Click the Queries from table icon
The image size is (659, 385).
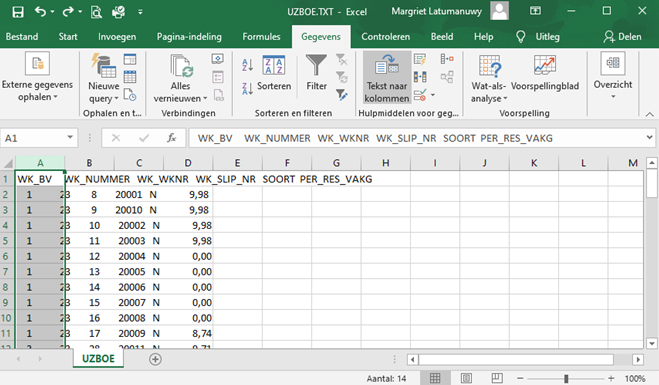130,77
